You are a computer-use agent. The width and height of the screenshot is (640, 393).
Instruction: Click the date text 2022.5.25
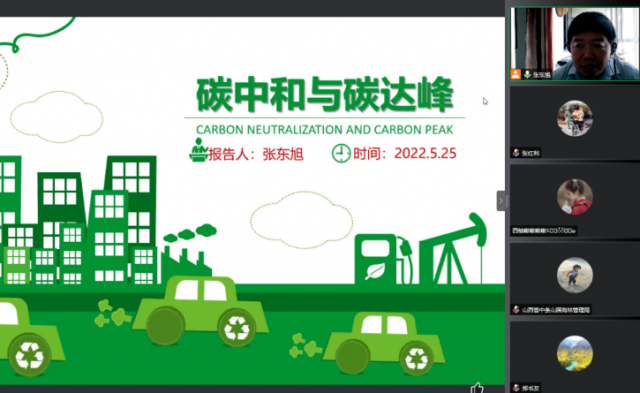425,153
